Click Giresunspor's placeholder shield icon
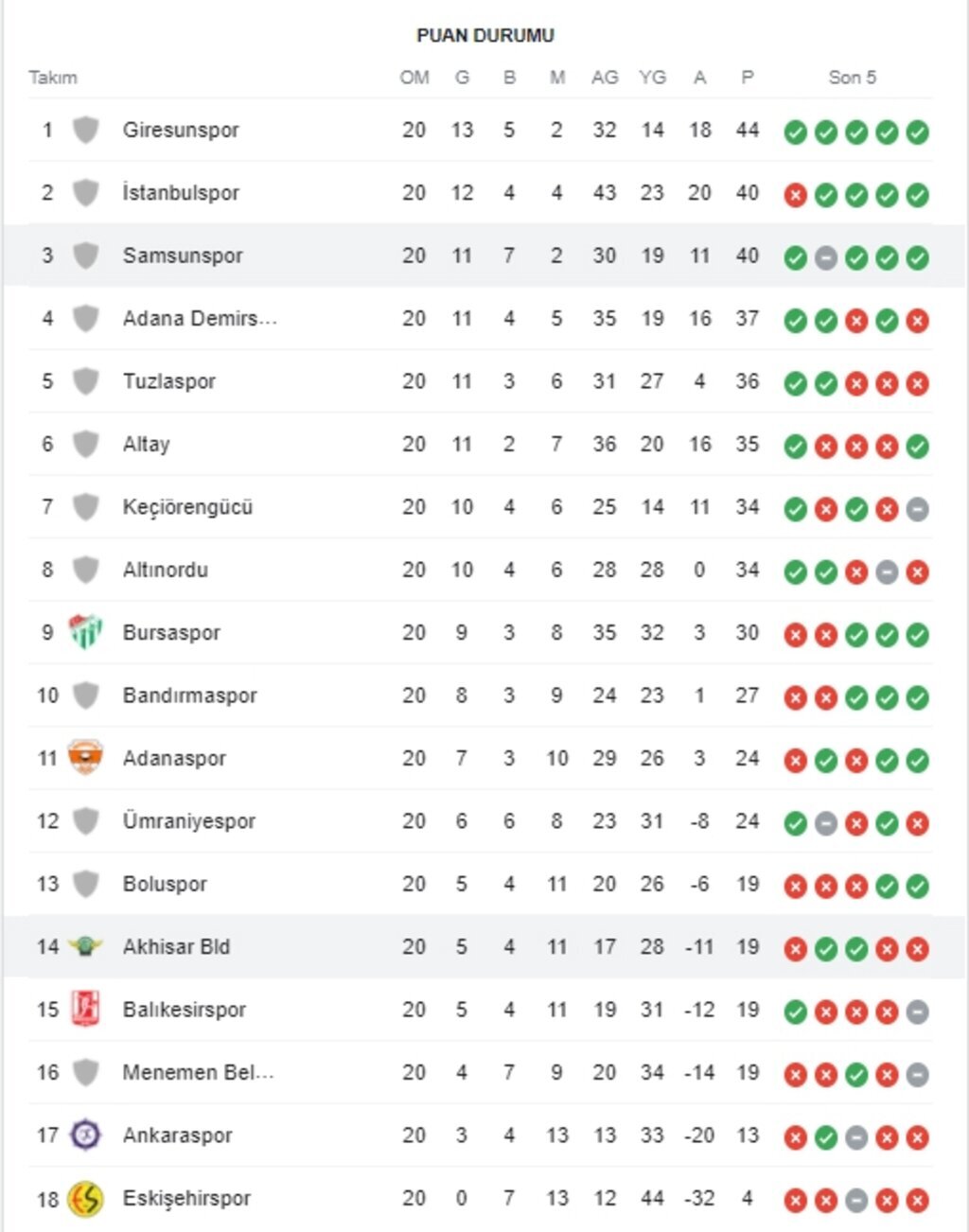Image resolution: width=969 pixels, height=1232 pixels. (x=85, y=130)
